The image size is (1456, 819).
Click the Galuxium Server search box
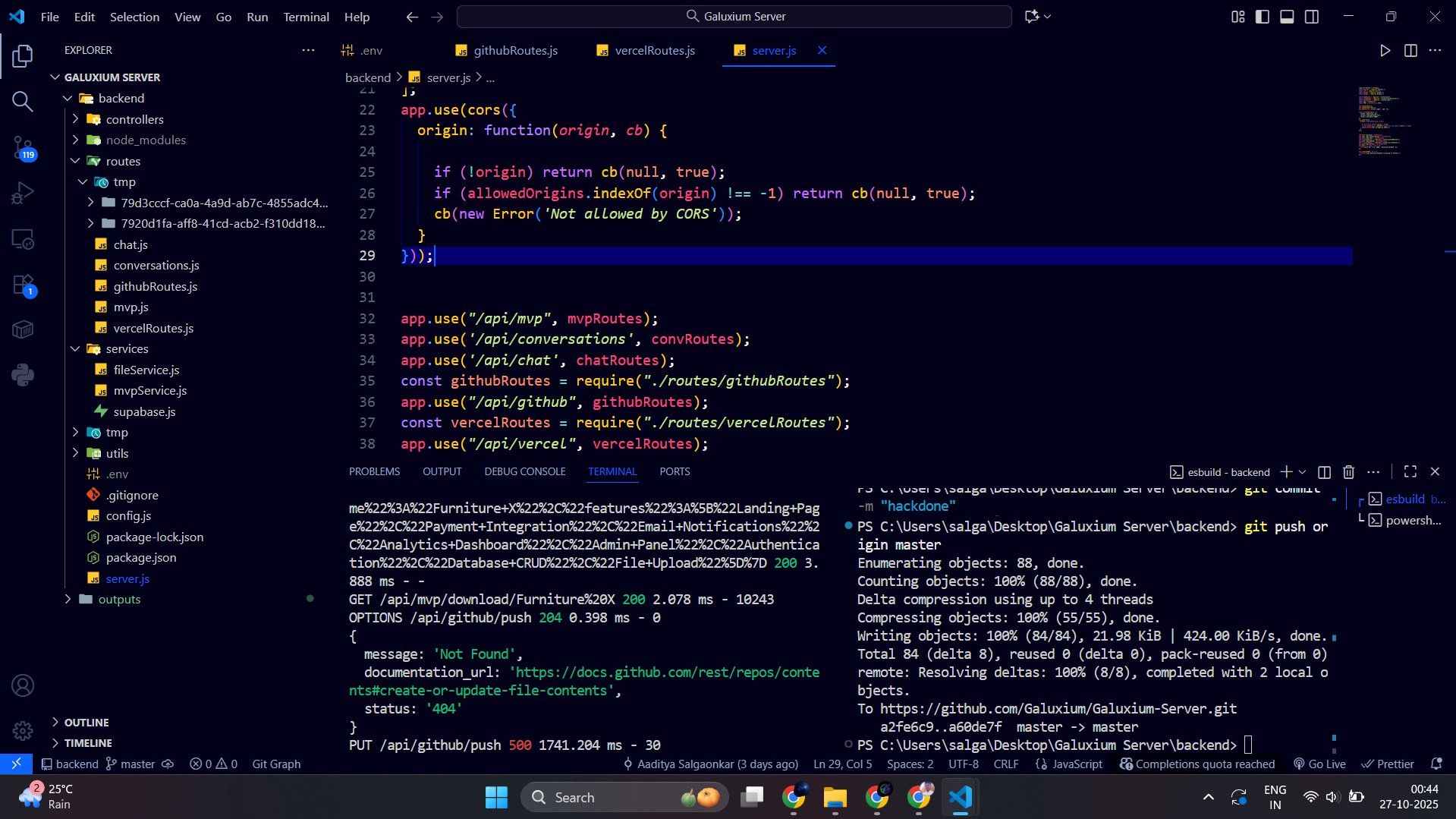coord(734,17)
